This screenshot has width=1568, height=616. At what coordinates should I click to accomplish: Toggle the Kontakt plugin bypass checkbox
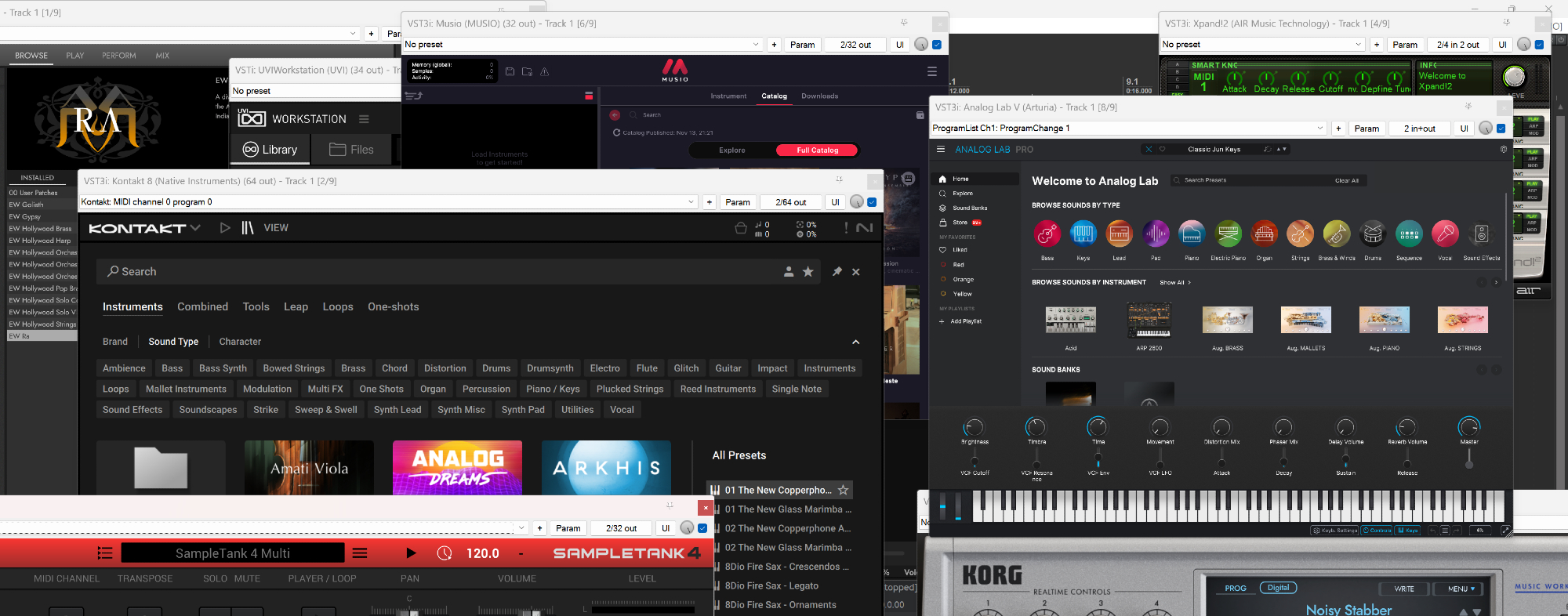(x=872, y=202)
